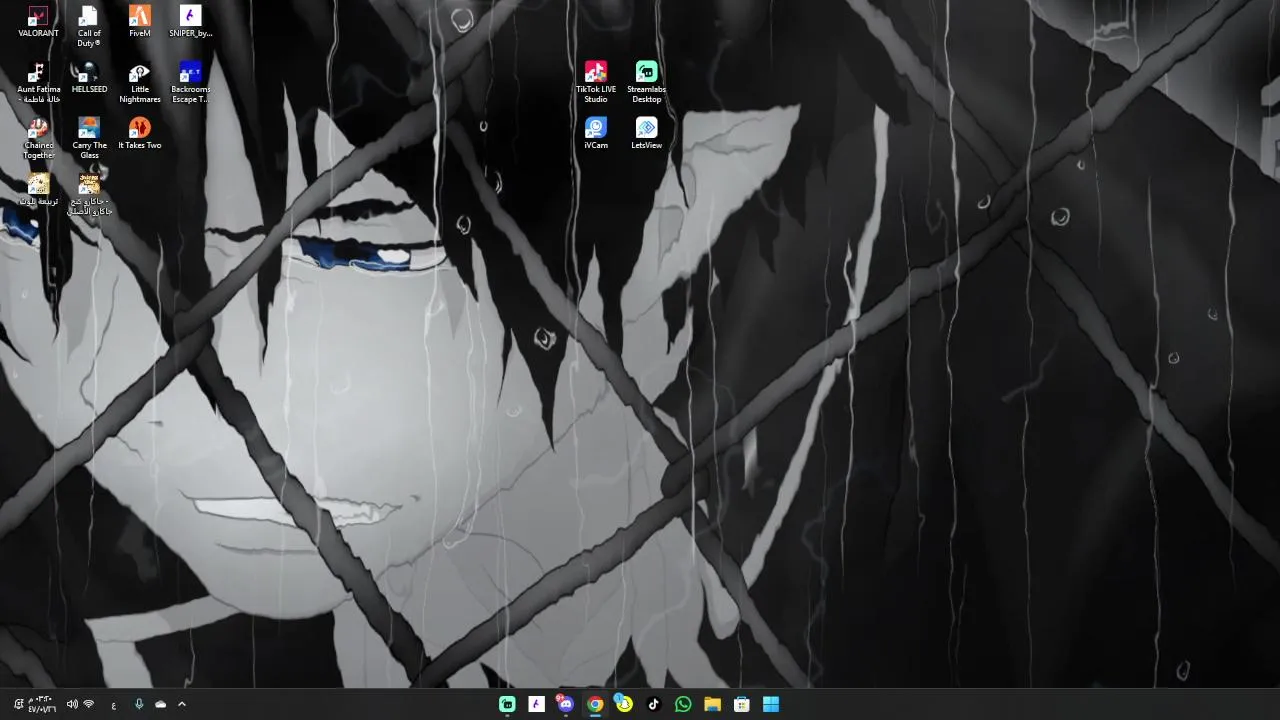Image resolution: width=1280 pixels, height=720 pixels.
Task: Open the OneDrive cloud tray icon
Action: pyautogui.click(x=160, y=704)
